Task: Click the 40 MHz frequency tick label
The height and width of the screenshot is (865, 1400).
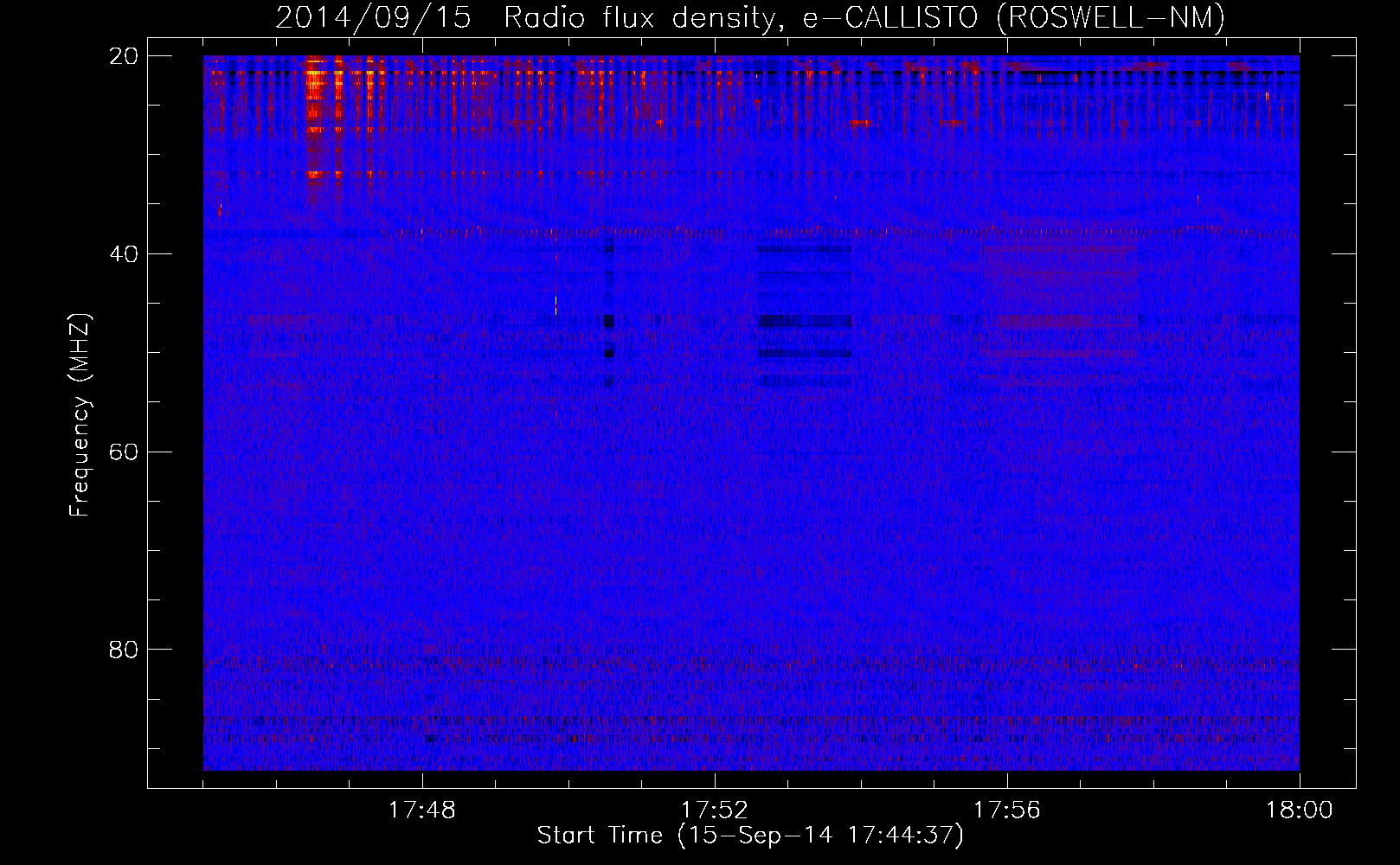Action: pyautogui.click(x=124, y=254)
